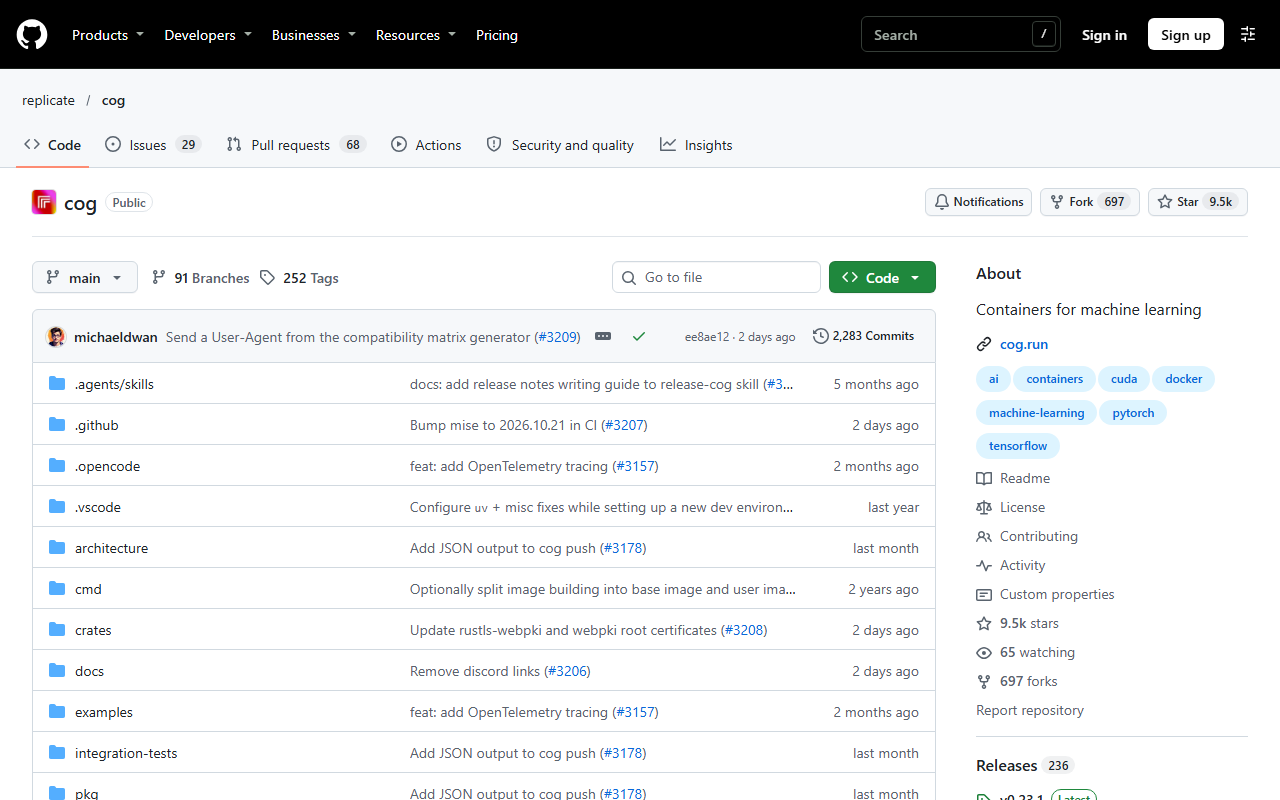Open the 252 Tags link
The image size is (1280, 800).
[299, 278]
